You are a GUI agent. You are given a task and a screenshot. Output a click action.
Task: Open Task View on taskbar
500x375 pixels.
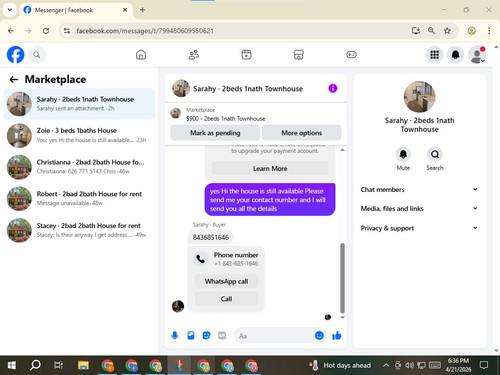coord(59,365)
